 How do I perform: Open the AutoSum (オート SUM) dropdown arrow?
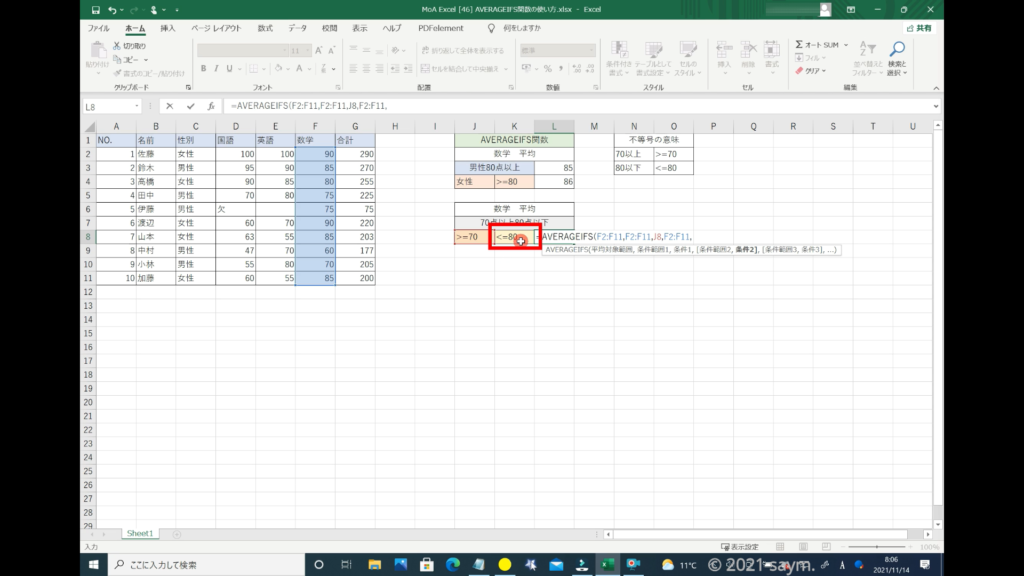(x=847, y=45)
